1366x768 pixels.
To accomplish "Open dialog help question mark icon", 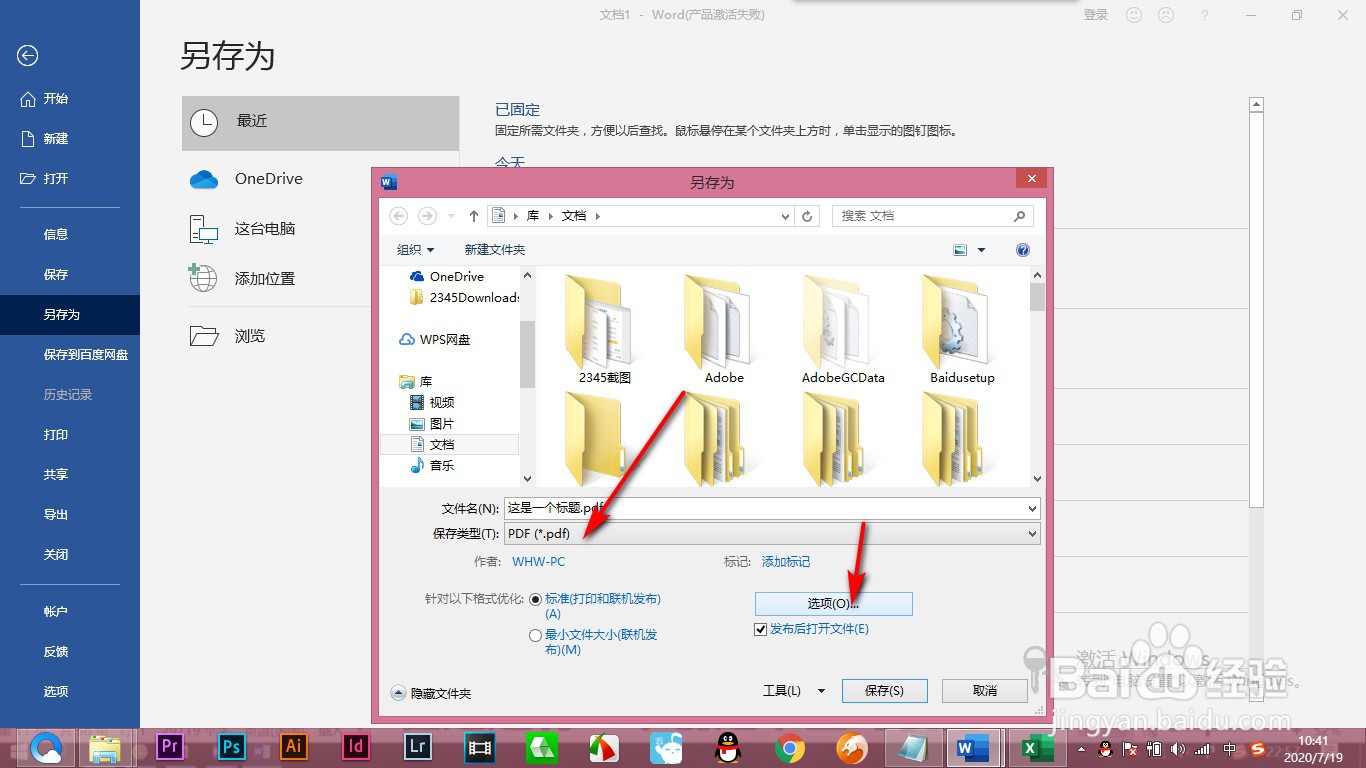I will click(1022, 250).
